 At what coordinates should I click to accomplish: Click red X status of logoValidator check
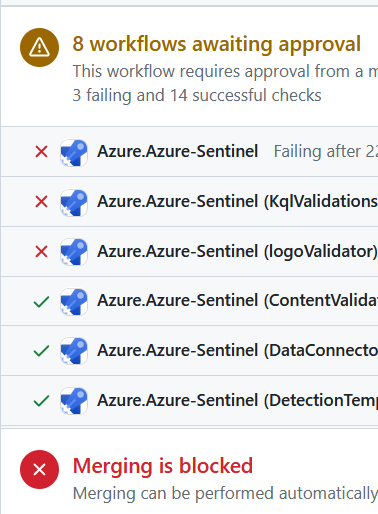41,252
